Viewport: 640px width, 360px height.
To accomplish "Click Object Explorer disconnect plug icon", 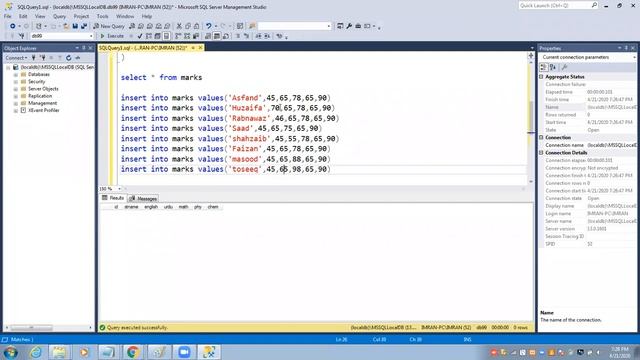I will pos(42,58).
